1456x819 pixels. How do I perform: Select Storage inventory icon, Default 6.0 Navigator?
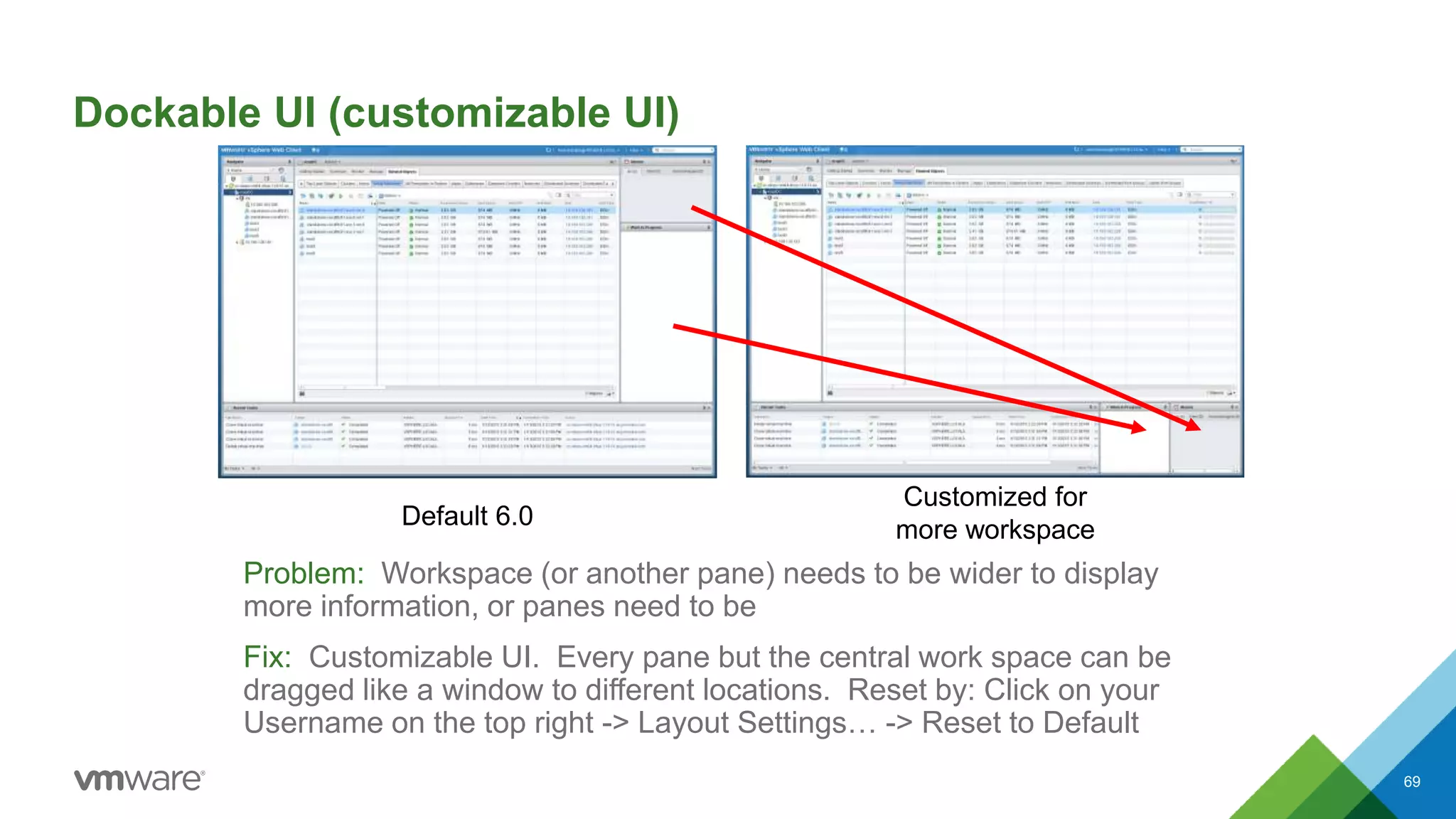click(x=267, y=178)
